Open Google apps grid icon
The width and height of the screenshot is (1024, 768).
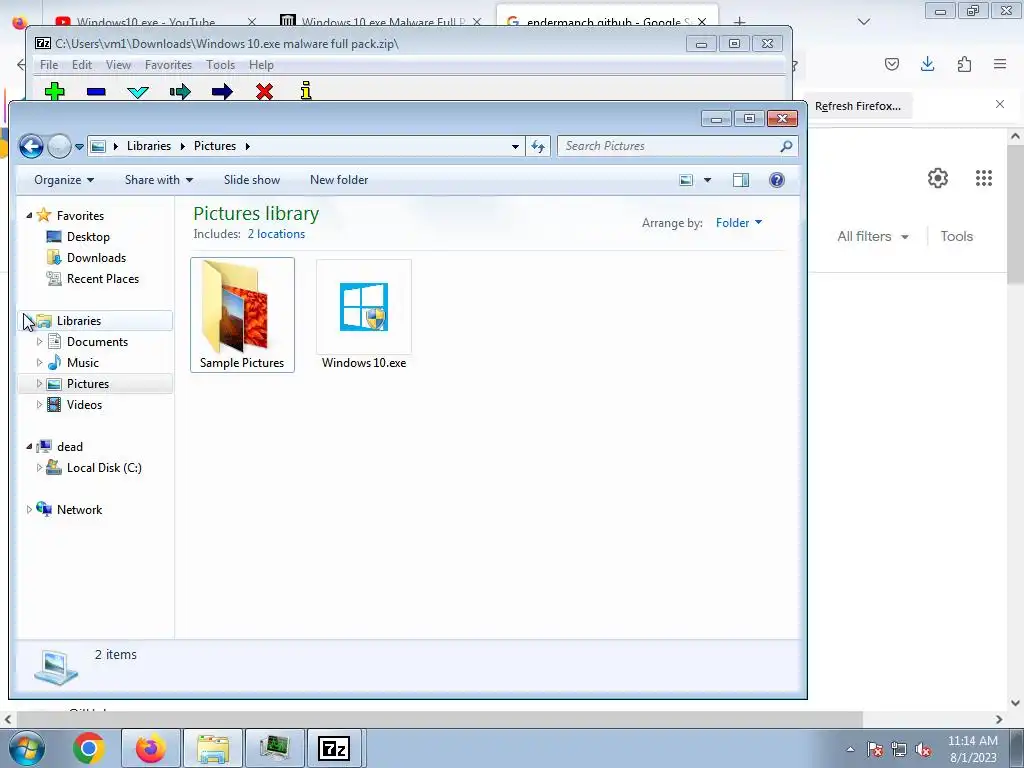pyautogui.click(x=984, y=178)
